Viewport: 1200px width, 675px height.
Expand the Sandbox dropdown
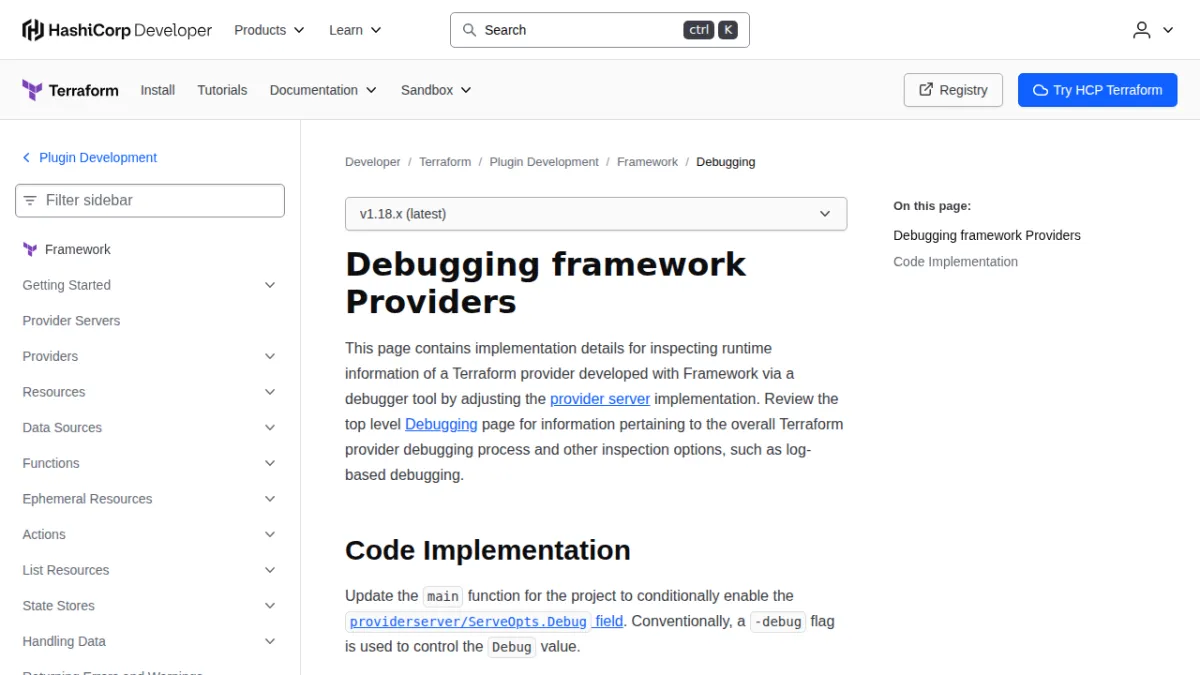tap(436, 90)
